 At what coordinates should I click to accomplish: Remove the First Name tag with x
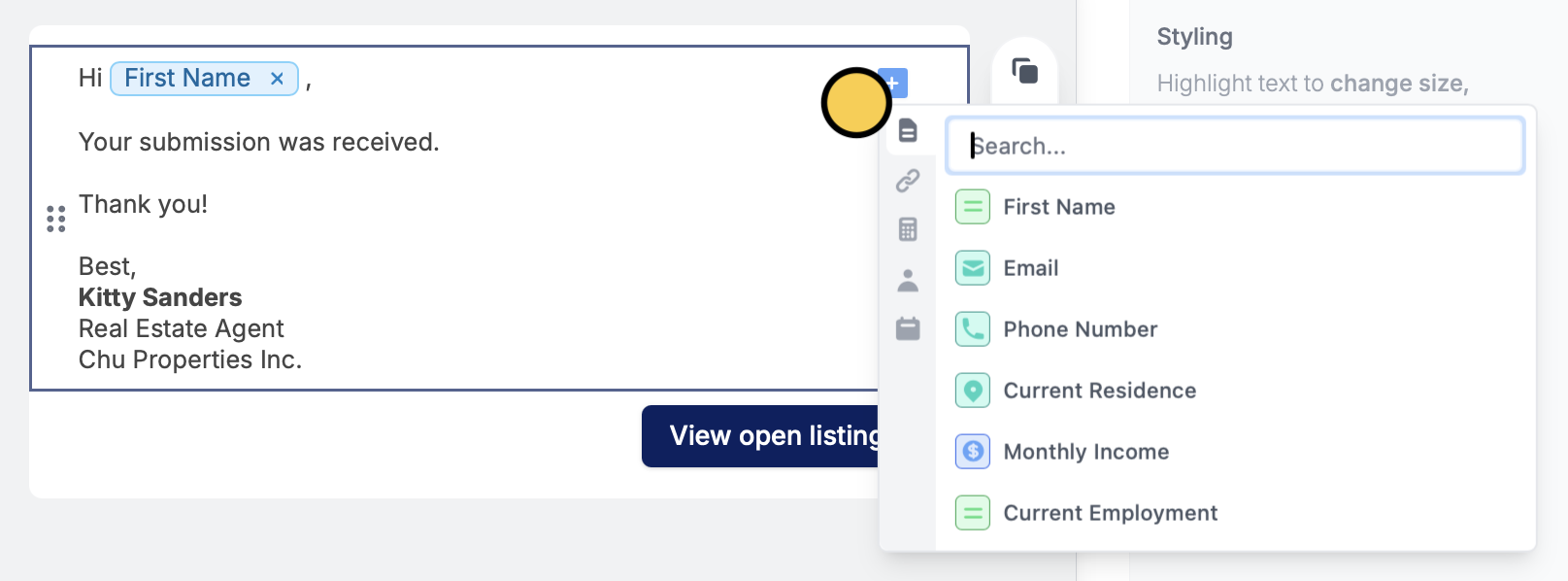coord(277,79)
